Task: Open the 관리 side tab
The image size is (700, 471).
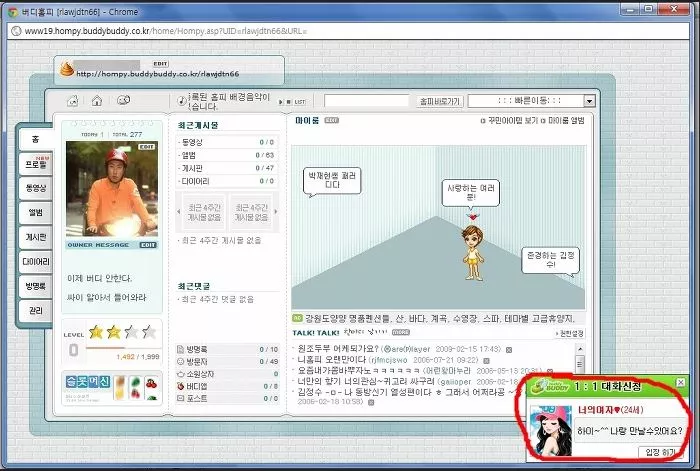Action: pos(36,310)
